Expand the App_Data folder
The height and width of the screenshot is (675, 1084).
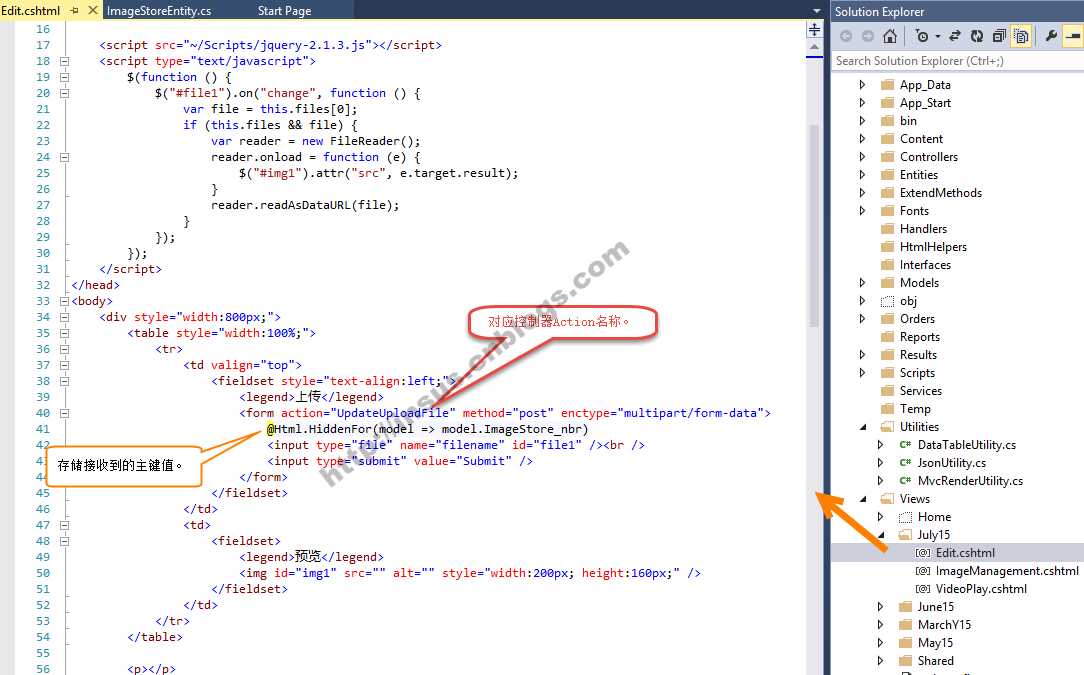click(x=862, y=84)
